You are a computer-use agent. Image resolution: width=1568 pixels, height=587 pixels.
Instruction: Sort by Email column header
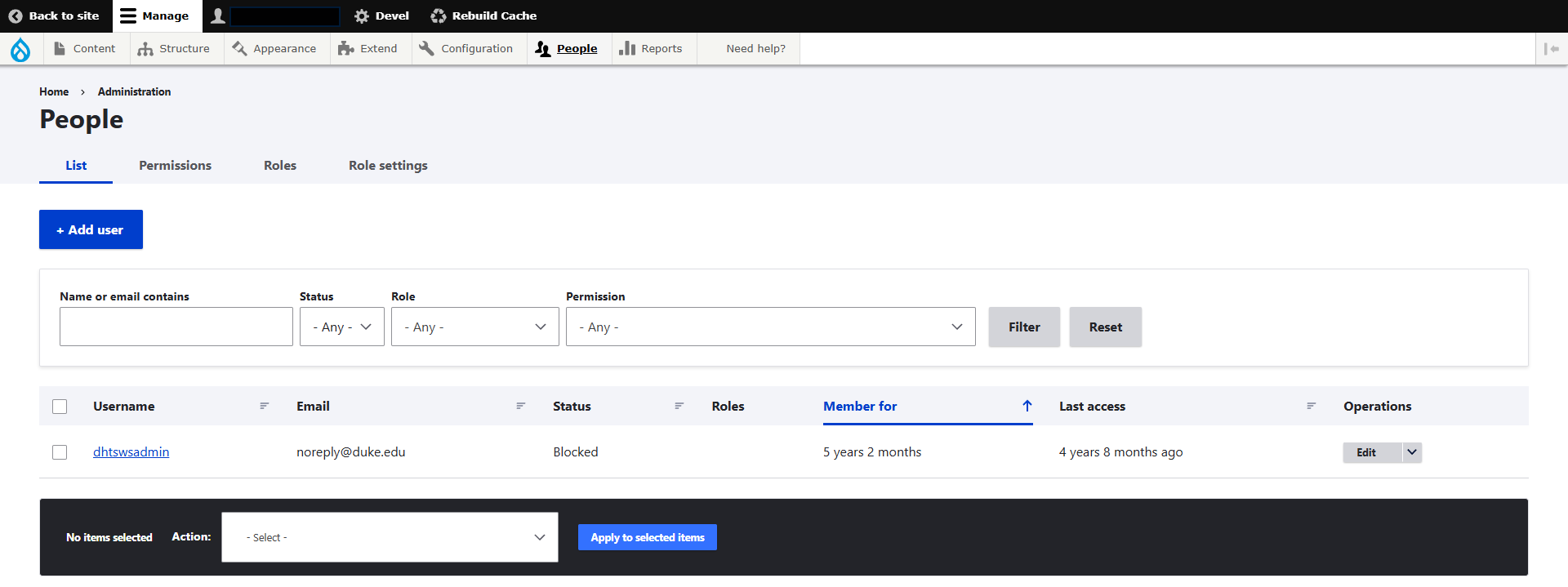[x=314, y=406]
